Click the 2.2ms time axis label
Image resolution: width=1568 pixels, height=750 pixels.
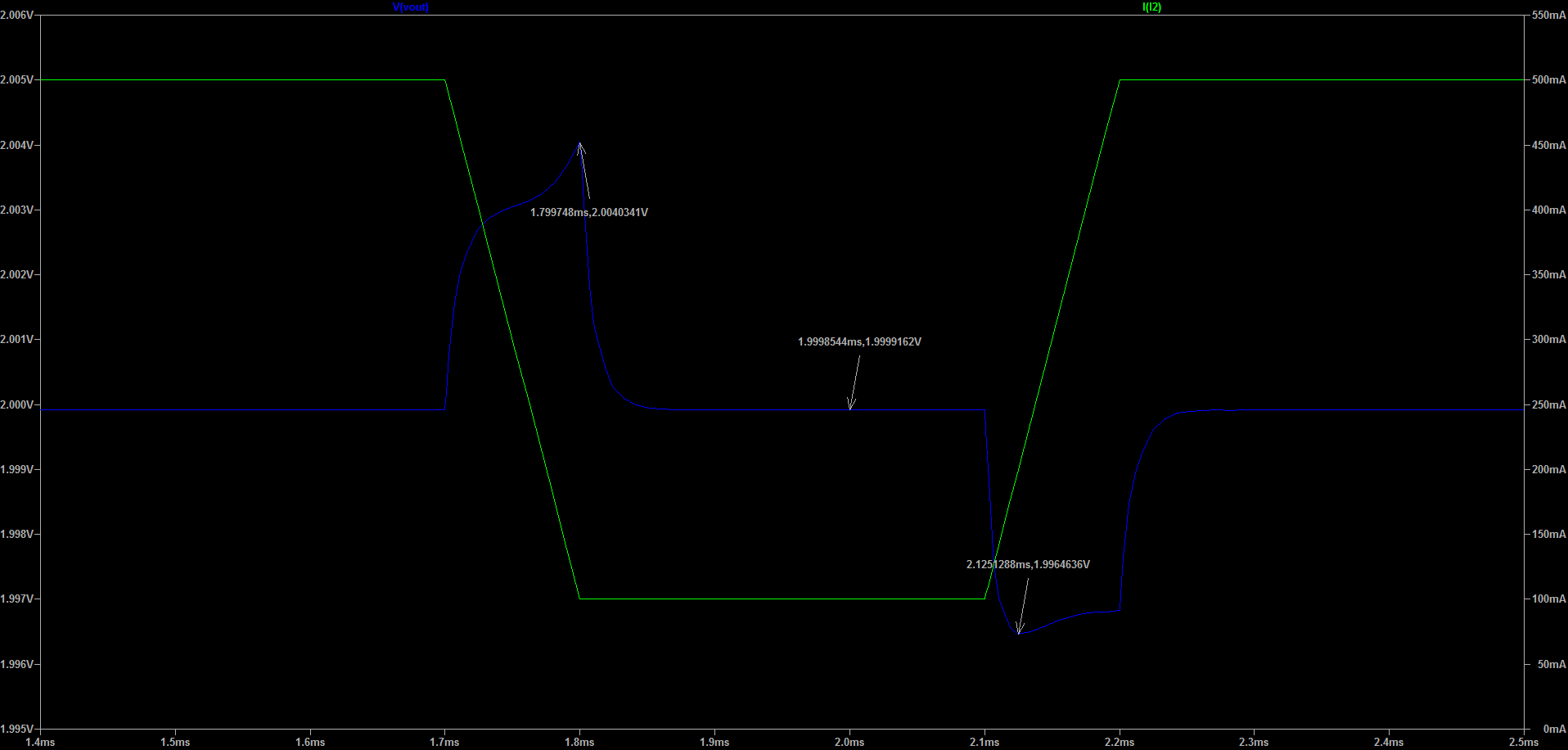pos(1120,743)
